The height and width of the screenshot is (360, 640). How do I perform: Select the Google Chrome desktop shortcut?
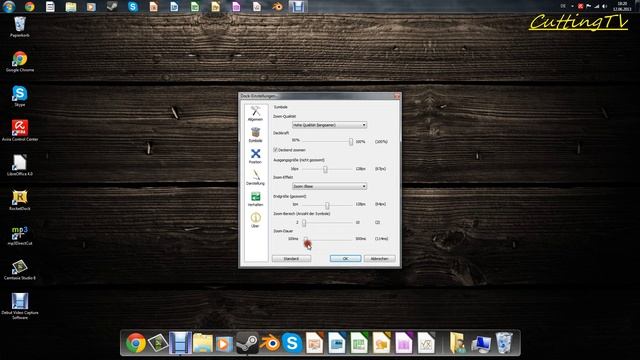[20, 62]
